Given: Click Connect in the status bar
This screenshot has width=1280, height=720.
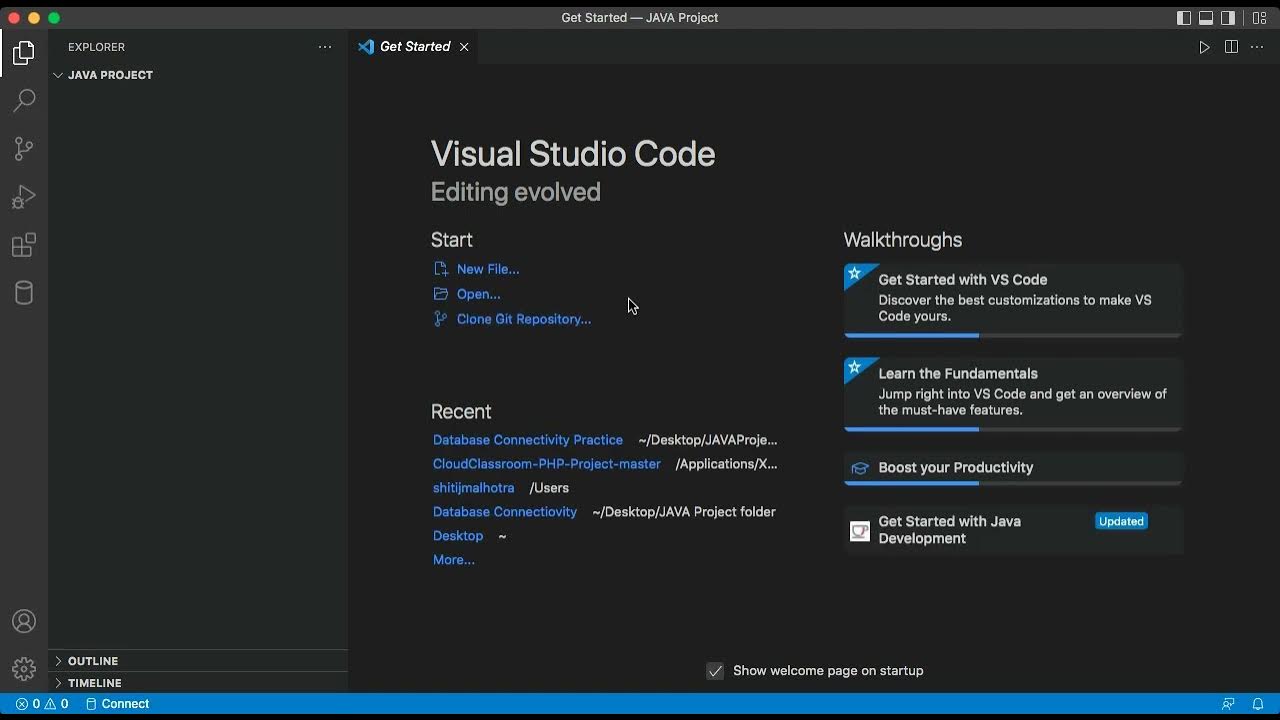Looking at the screenshot, I should pos(117,704).
